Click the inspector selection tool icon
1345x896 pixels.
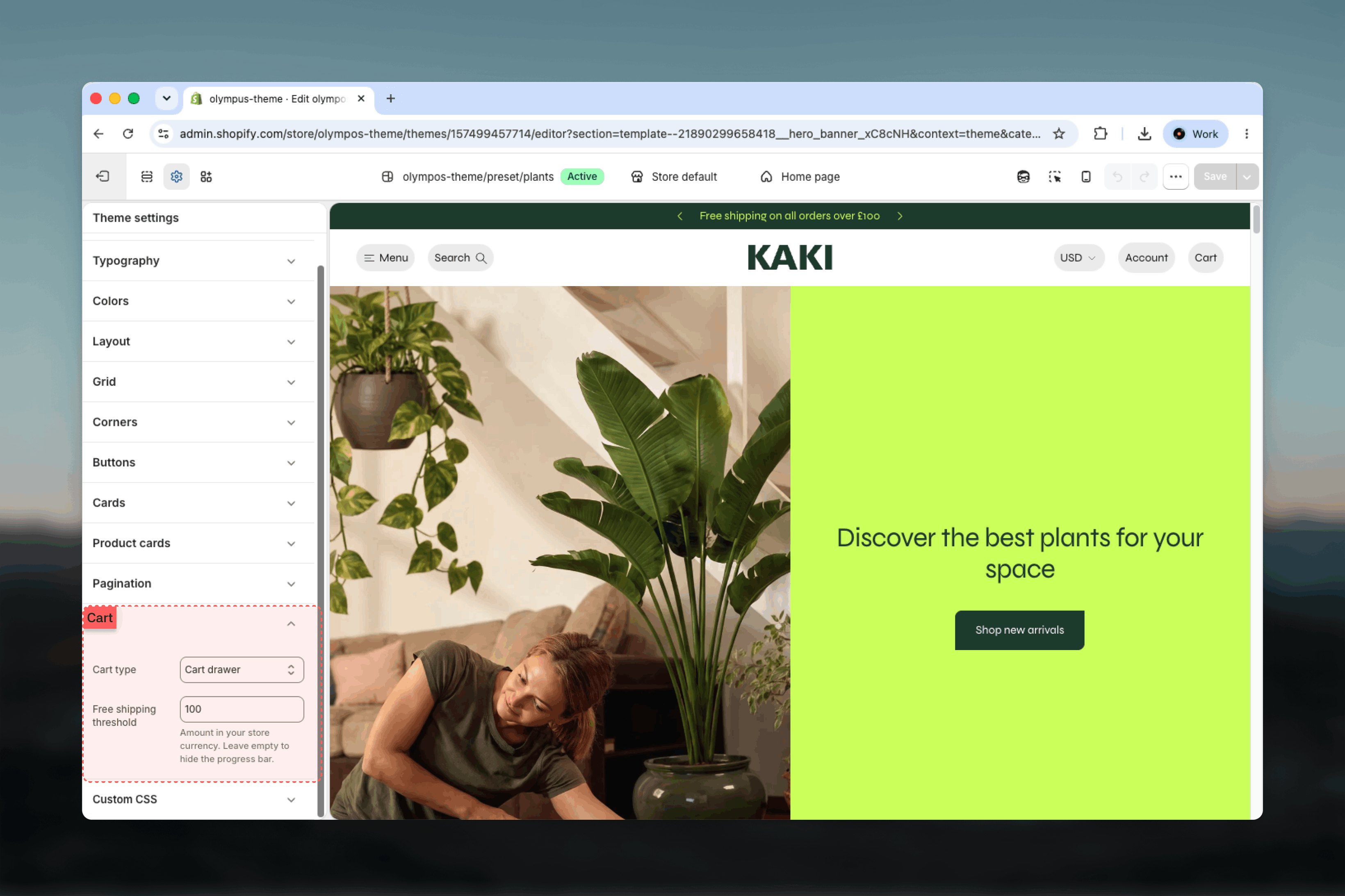point(1055,177)
